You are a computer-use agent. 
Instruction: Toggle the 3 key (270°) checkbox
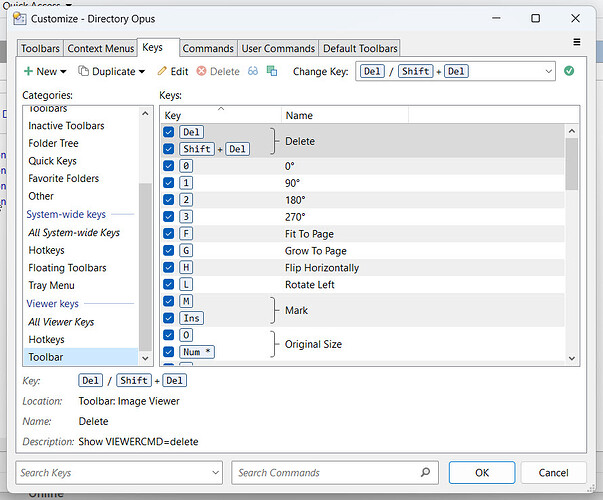168,217
